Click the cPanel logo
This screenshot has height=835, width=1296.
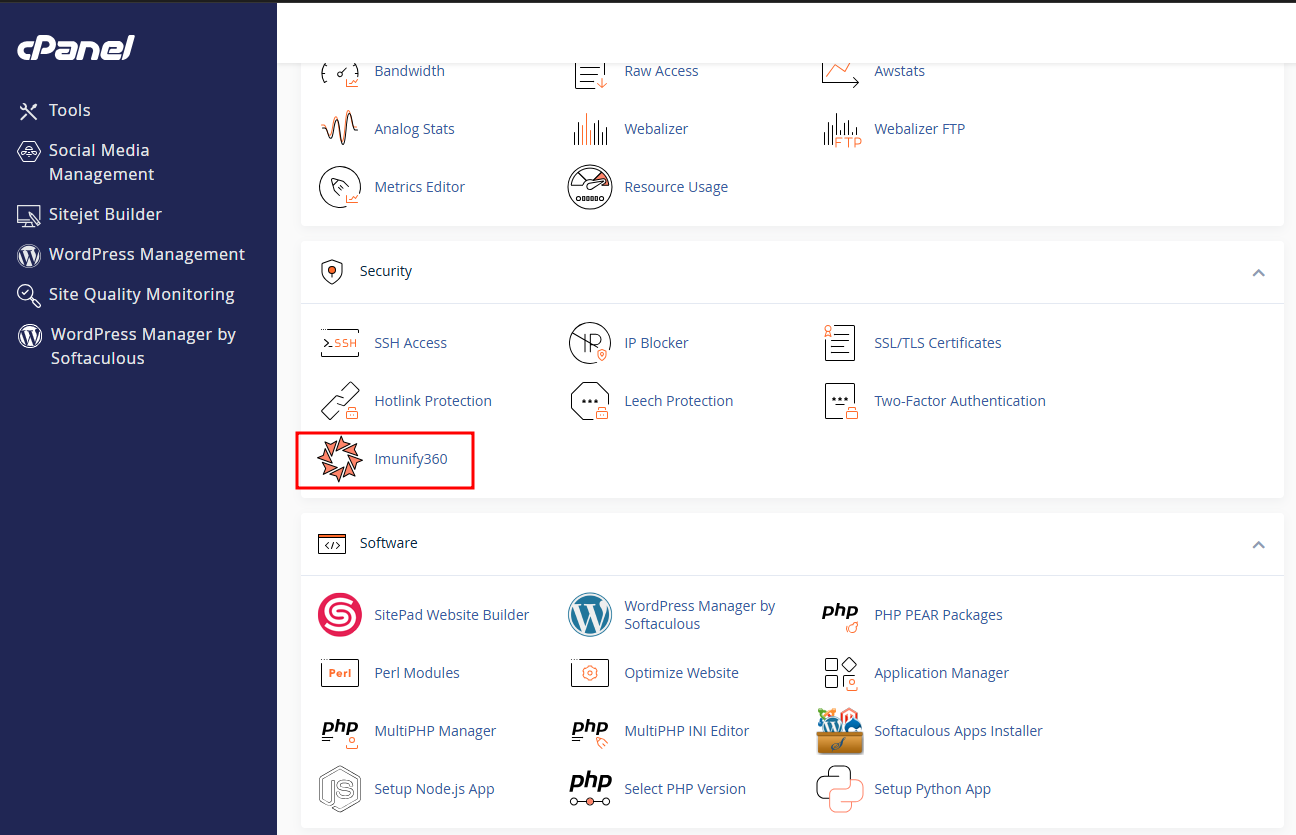[76, 48]
